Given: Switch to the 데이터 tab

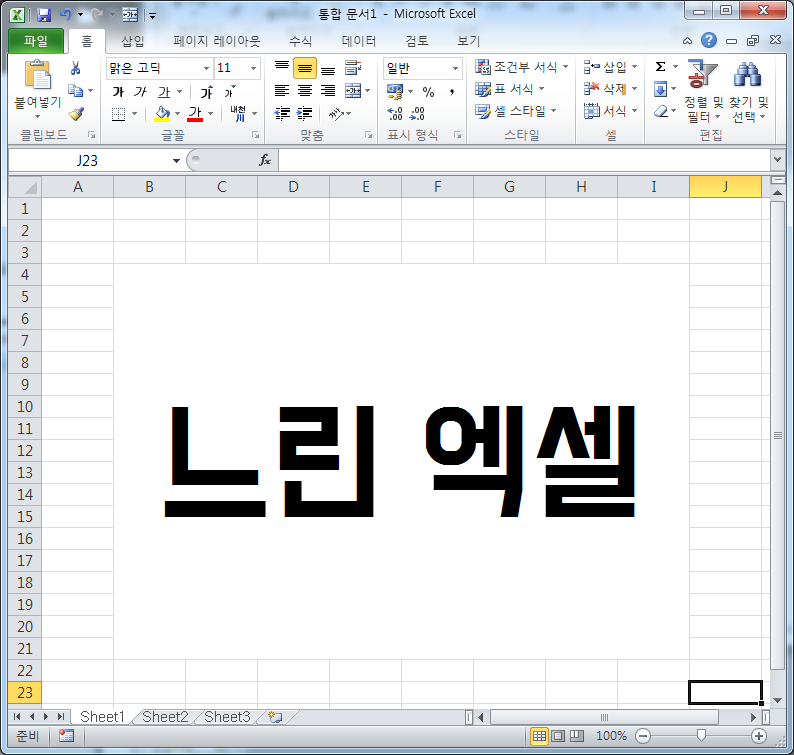Looking at the screenshot, I should click(359, 41).
